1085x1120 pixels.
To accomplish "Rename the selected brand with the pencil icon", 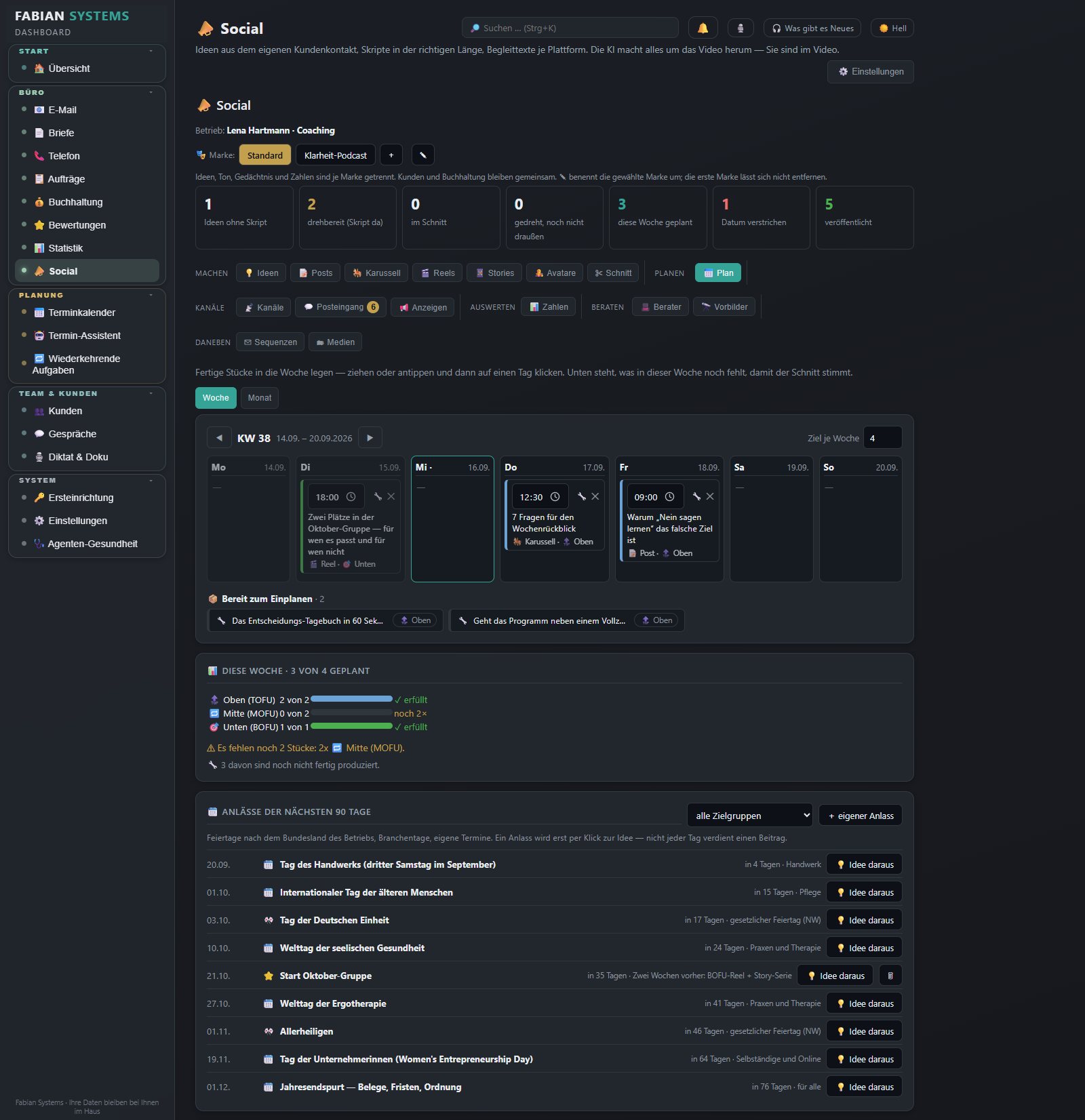I will pos(422,155).
